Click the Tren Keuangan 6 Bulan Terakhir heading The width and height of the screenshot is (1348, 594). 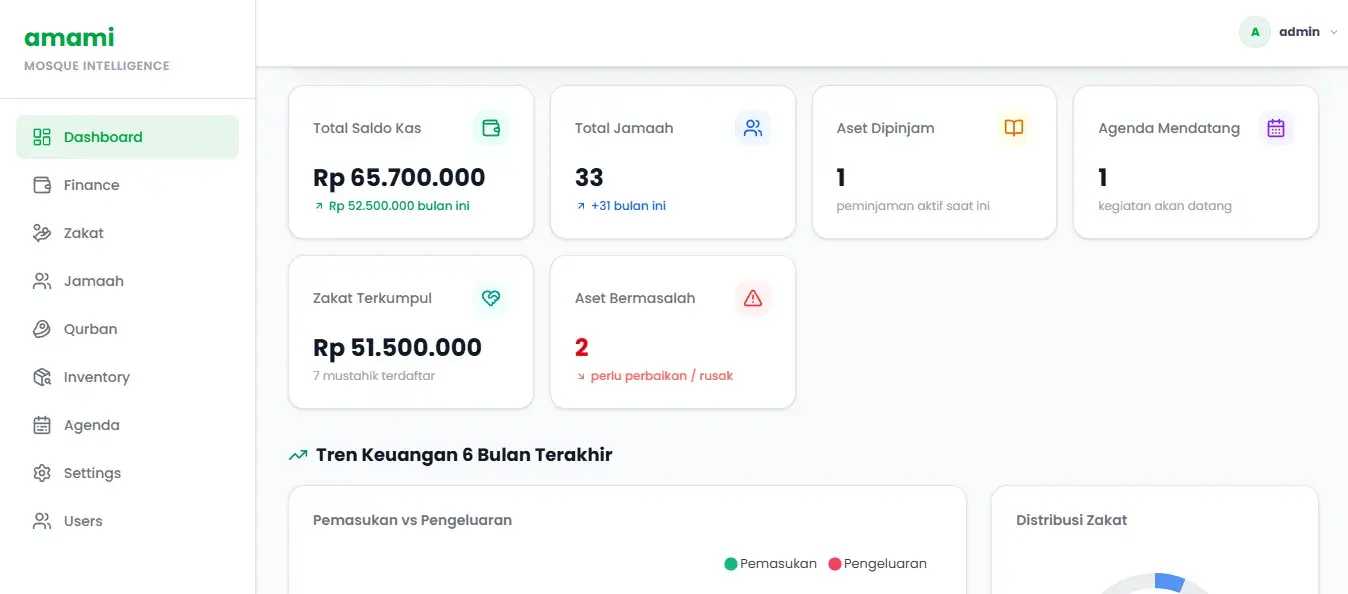464,455
